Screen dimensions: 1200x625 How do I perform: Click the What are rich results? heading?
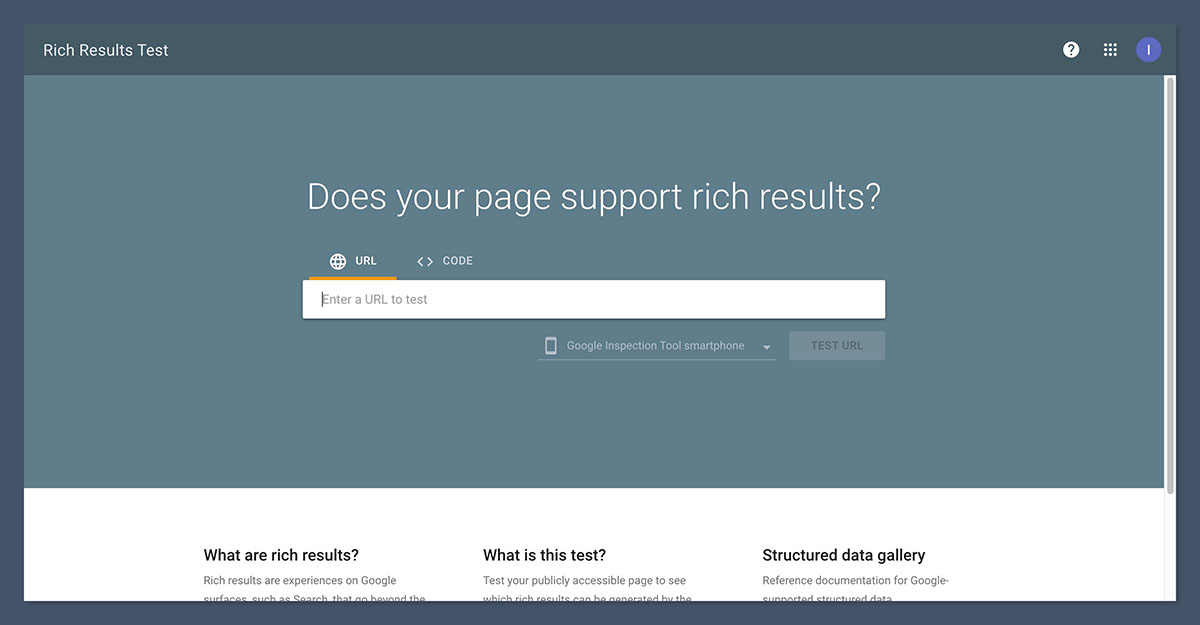pyautogui.click(x=281, y=555)
